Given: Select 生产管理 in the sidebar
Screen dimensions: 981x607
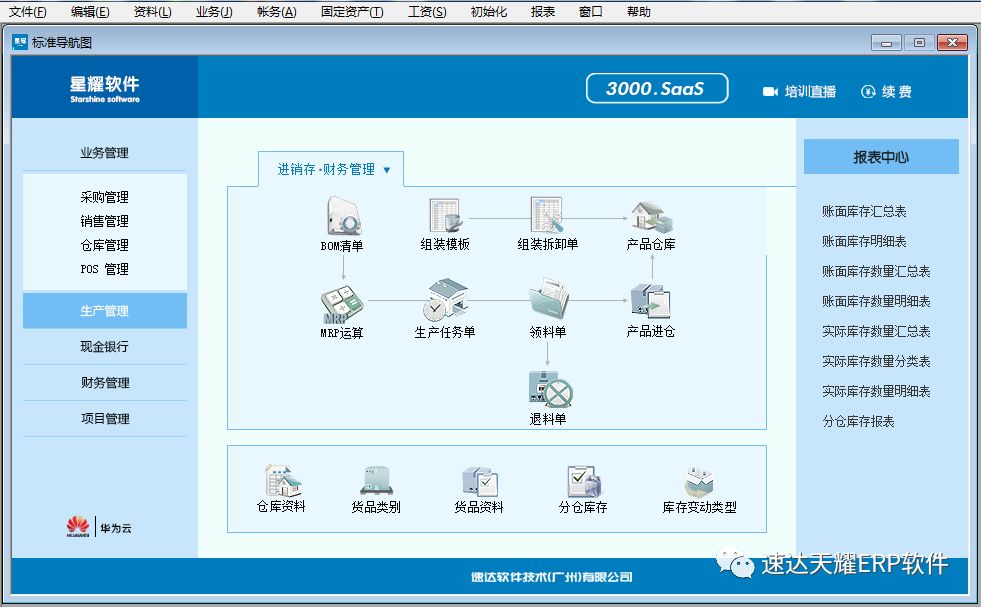Looking at the screenshot, I should click(x=105, y=311).
